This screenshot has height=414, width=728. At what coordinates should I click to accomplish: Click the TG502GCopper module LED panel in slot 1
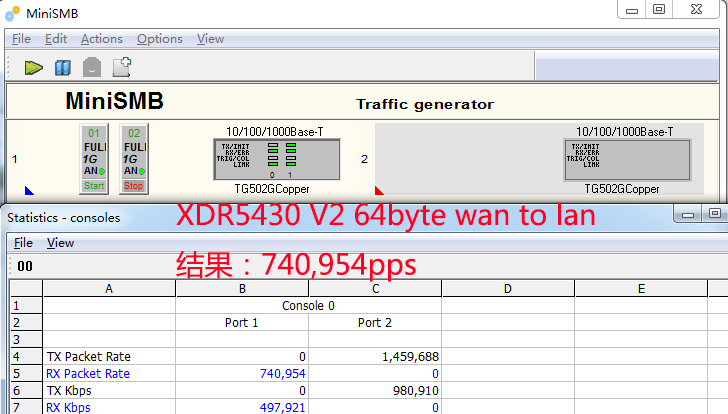click(x=277, y=159)
